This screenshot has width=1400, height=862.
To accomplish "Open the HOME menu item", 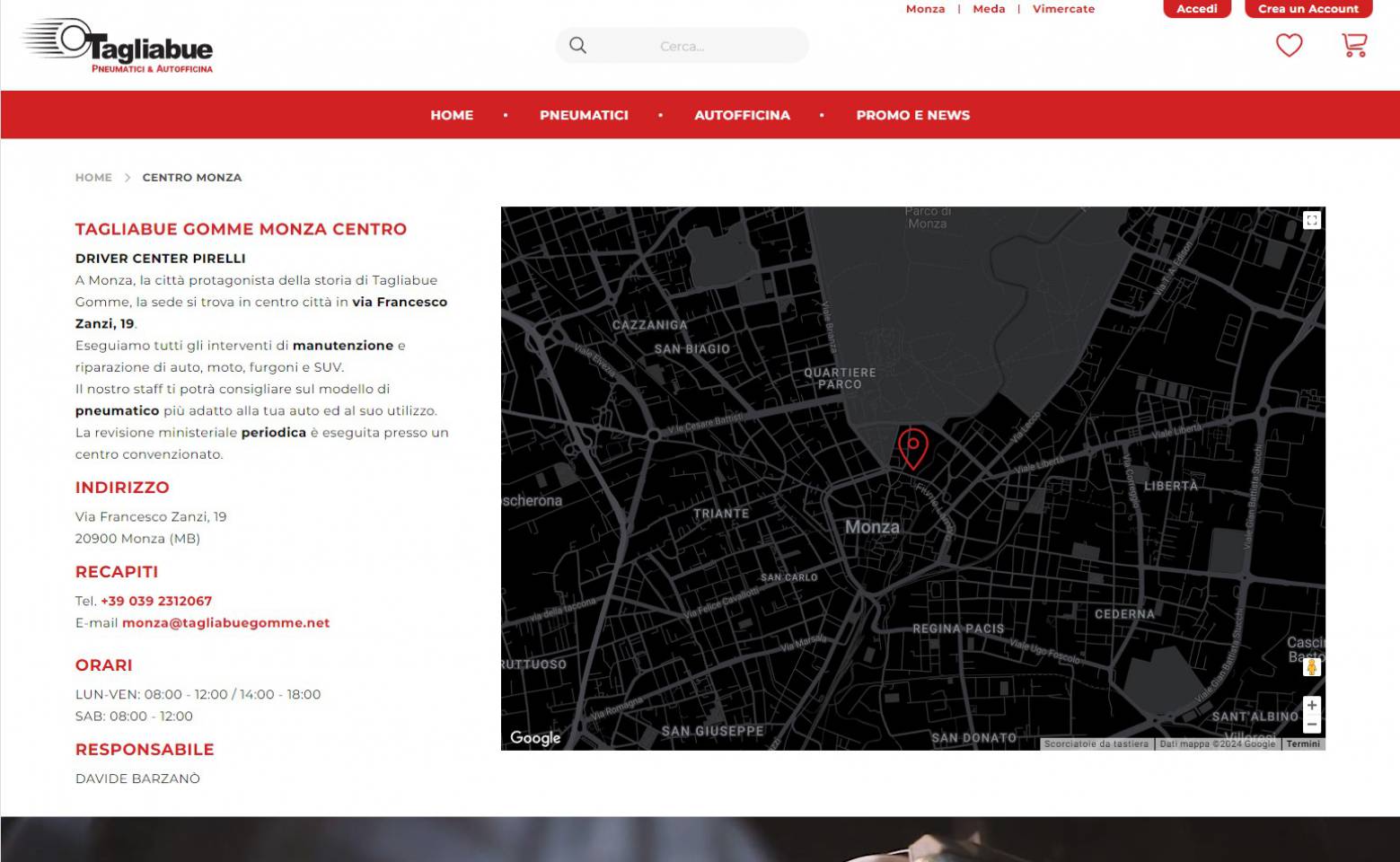I will pyautogui.click(x=452, y=115).
